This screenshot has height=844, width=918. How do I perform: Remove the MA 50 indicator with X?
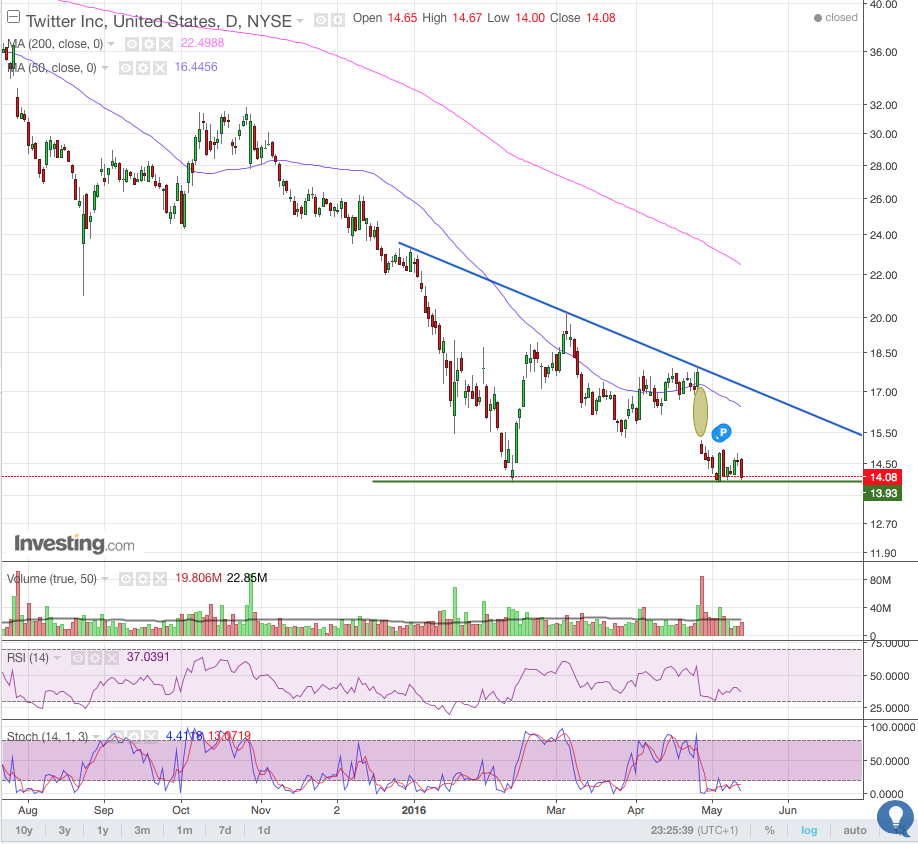coord(160,68)
